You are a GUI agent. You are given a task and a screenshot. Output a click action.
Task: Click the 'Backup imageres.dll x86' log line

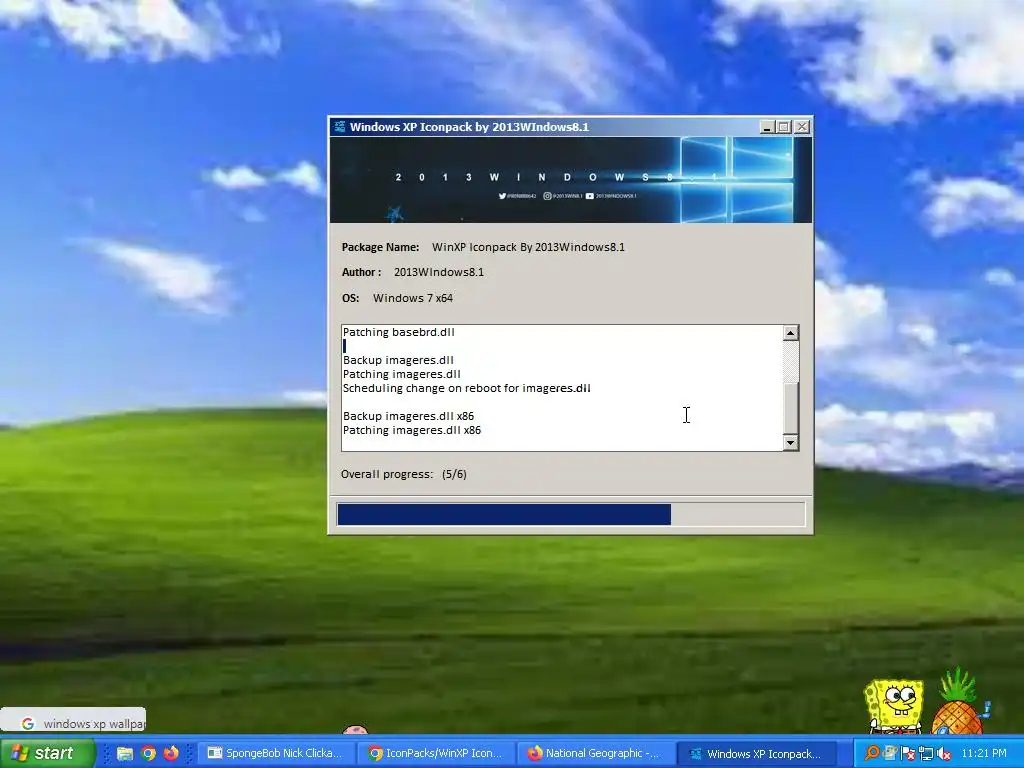pyautogui.click(x=408, y=416)
